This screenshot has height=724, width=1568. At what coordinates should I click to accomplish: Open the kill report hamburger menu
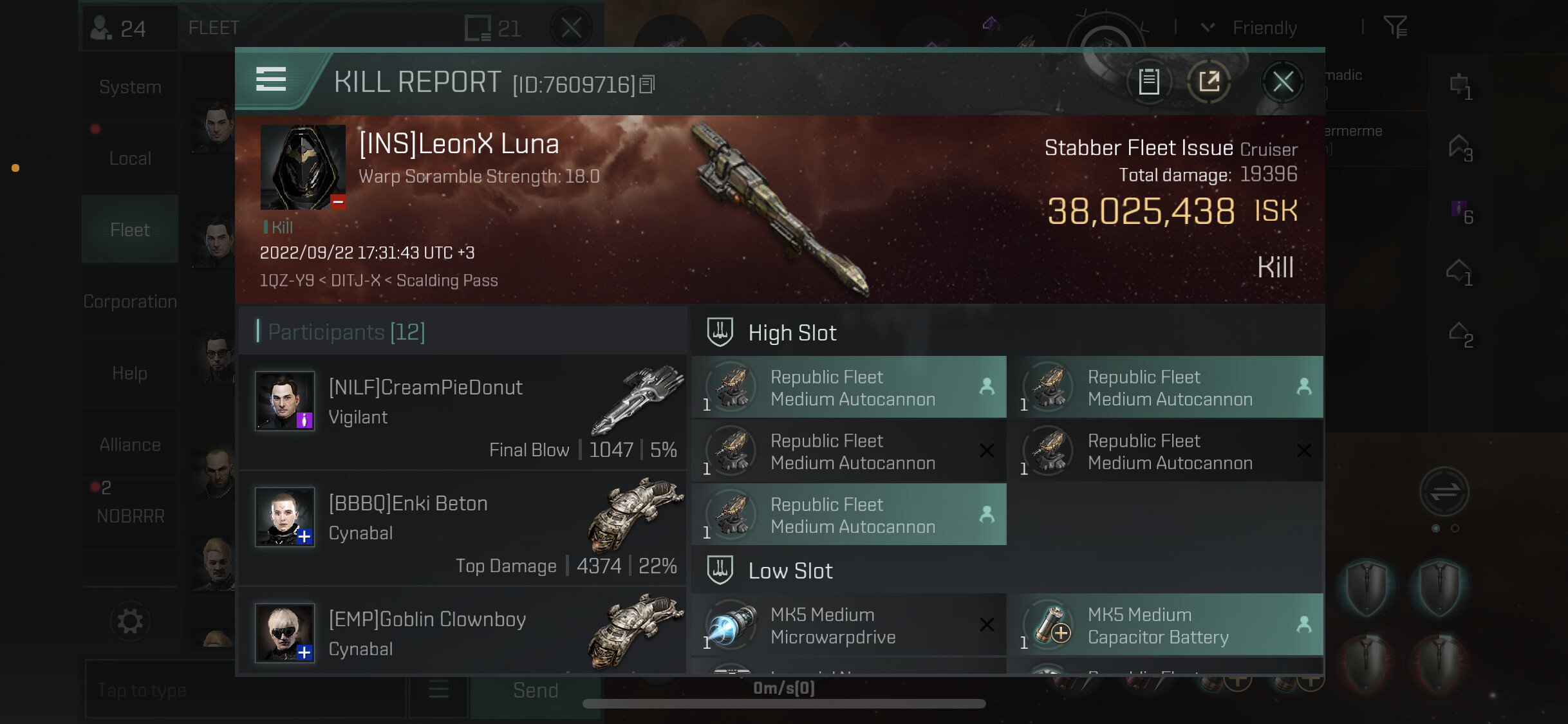point(271,80)
